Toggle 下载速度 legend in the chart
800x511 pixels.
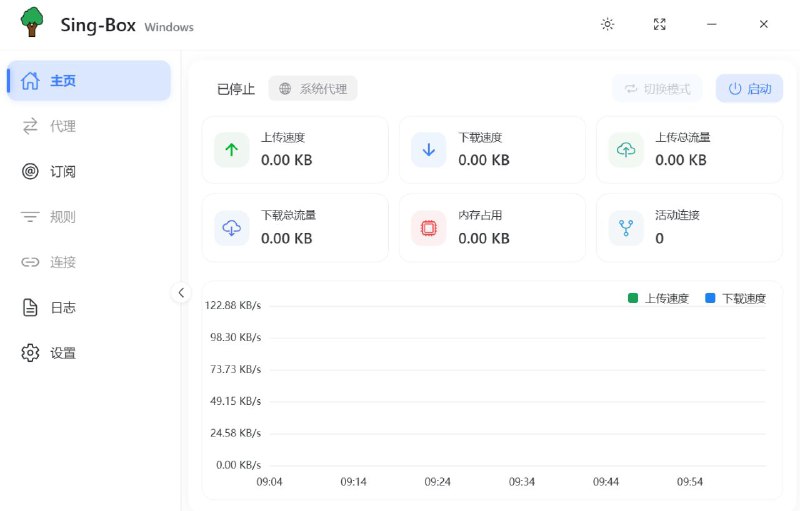pyautogui.click(x=735, y=298)
